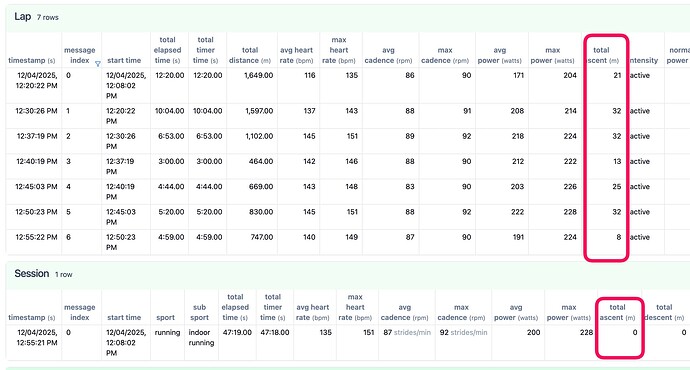Select lap 4 avg cadence value 83

(410, 187)
